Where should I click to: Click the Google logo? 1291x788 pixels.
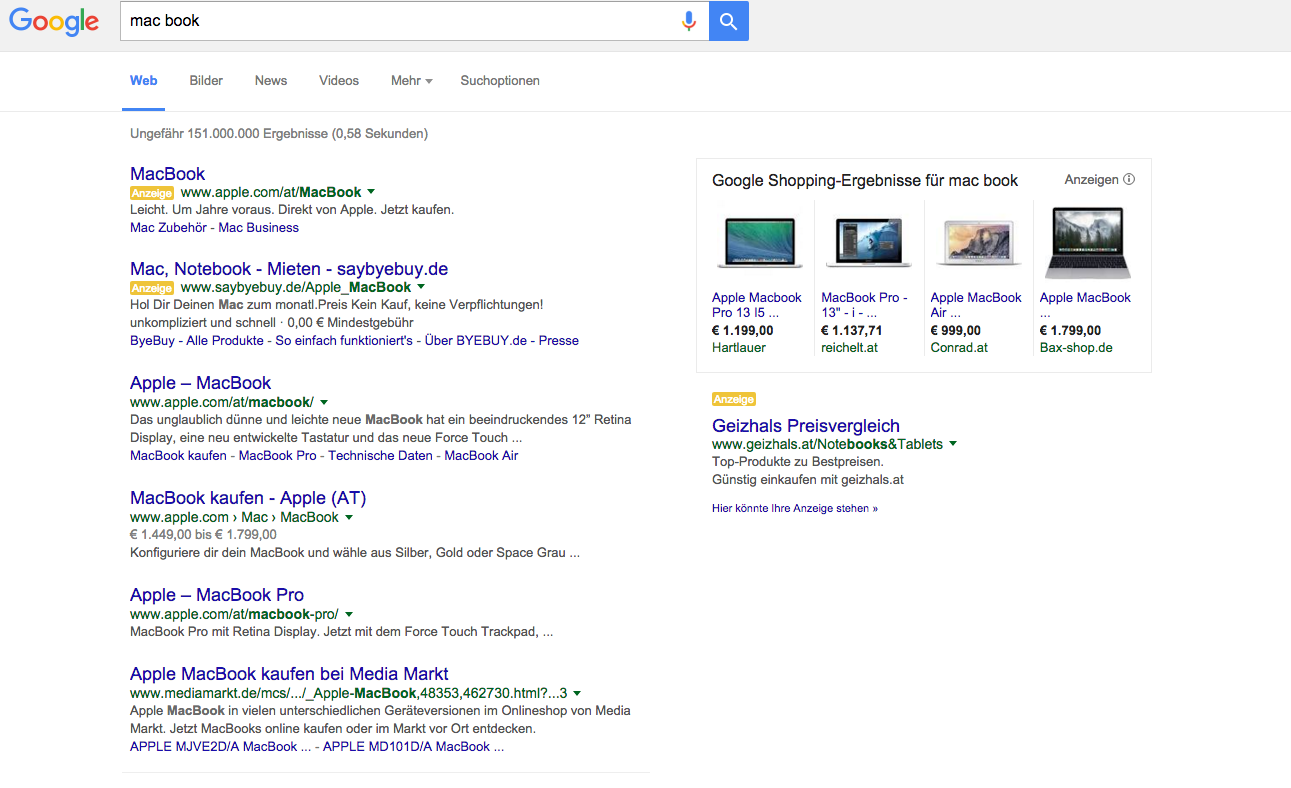coord(54,22)
